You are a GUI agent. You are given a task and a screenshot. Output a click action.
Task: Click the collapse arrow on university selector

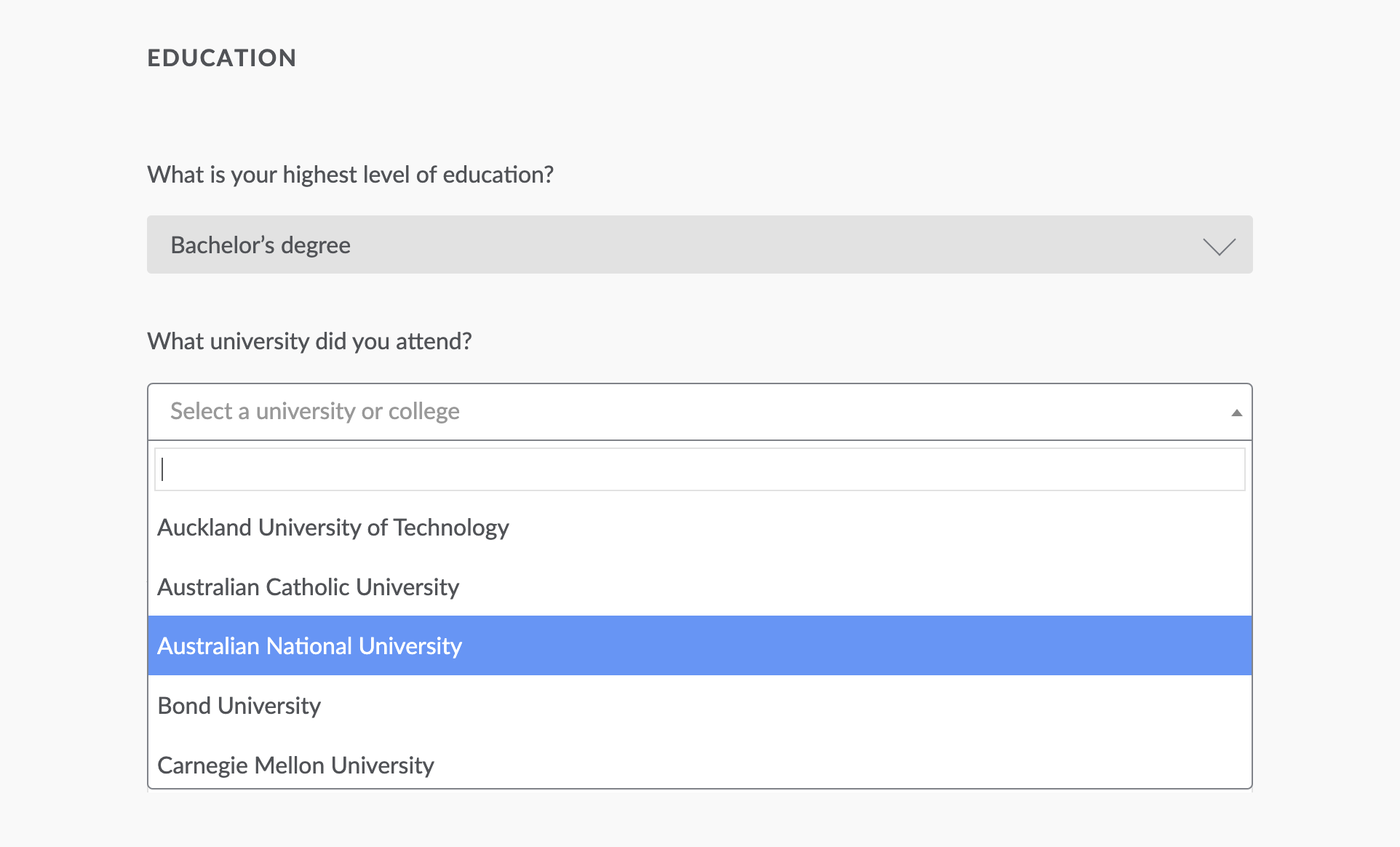click(1236, 412)
